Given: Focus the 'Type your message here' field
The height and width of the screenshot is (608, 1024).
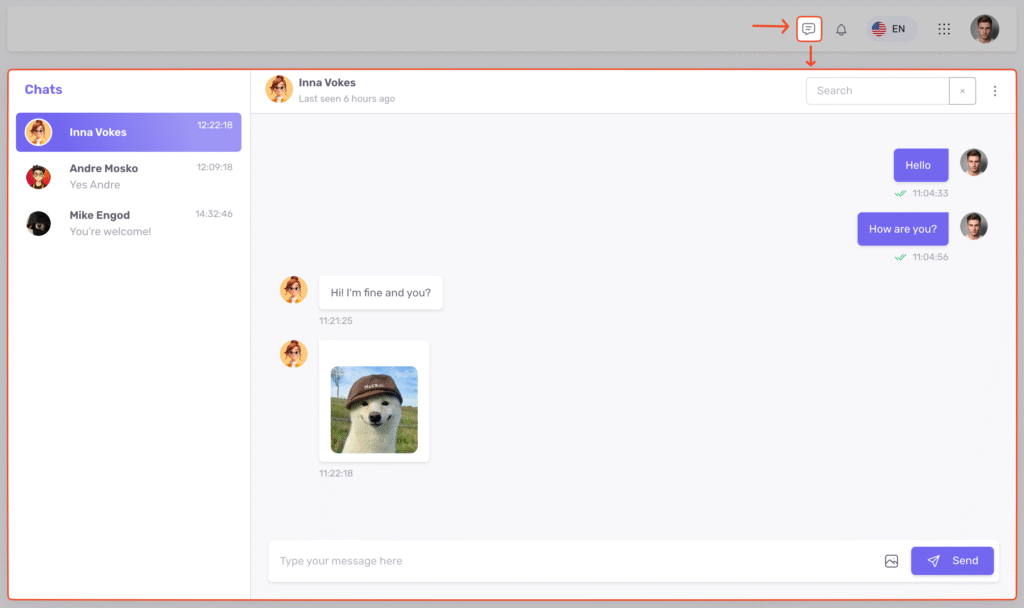Looking at the screenshot, I should click(x=570, y=561).
